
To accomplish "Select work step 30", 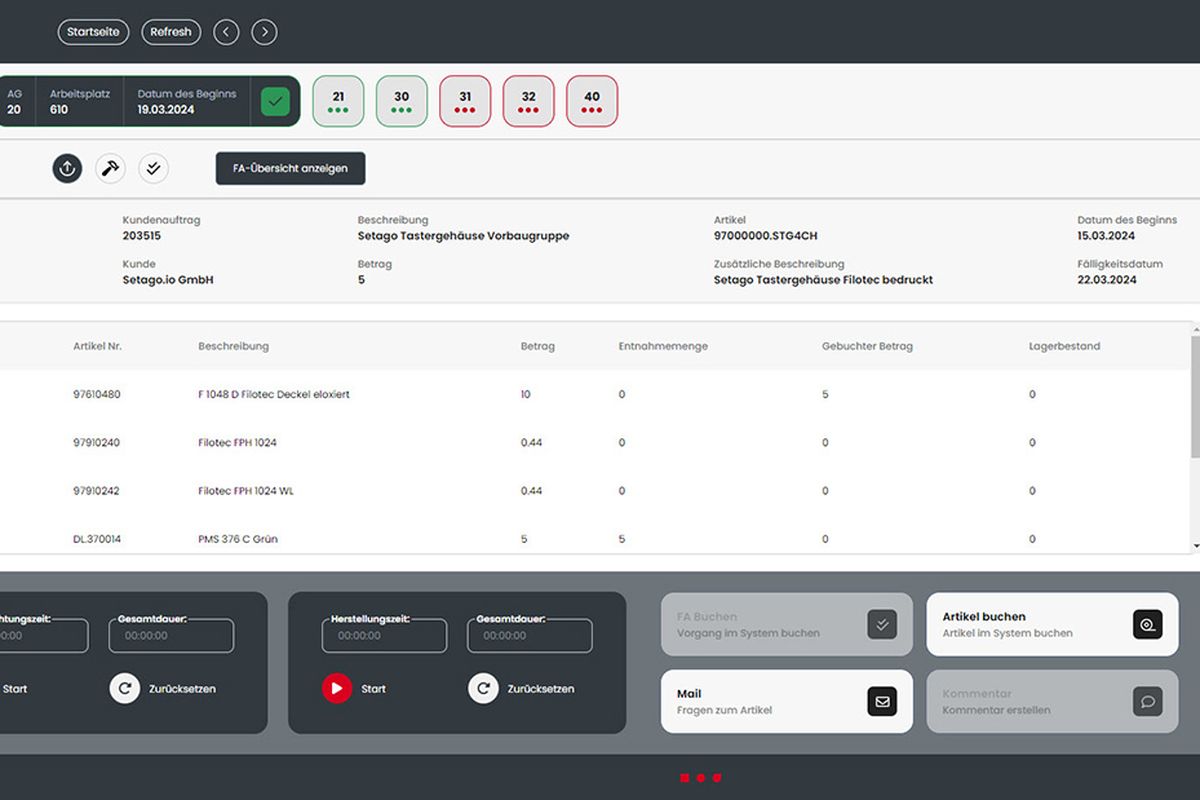I will pyautogui.click(x=401, y=101).
